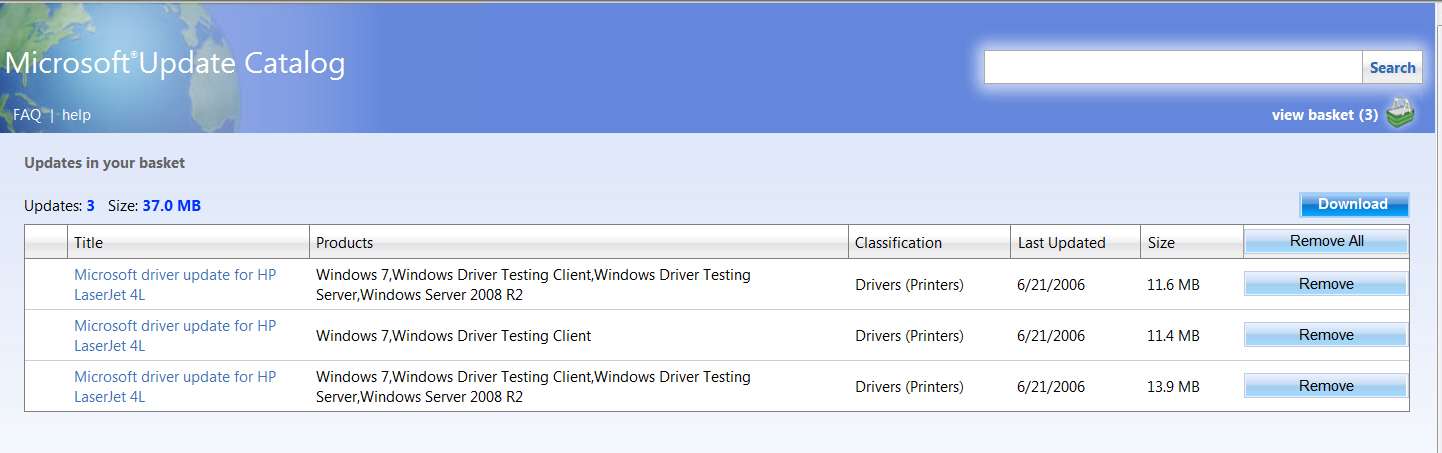Sort by the Title column header
Screen dimensions: 1442x453
click(188, 242)
